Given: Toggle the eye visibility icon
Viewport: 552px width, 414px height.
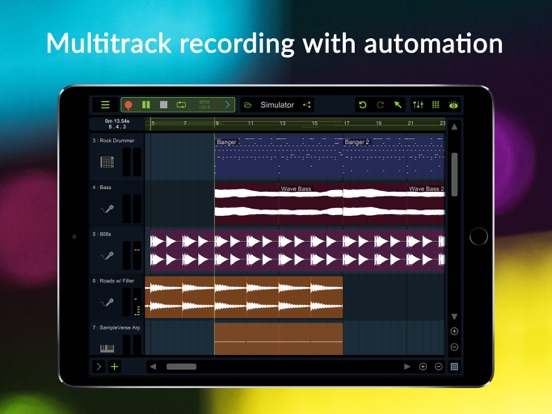Looking at the screenshot, I should pos(453,105).
